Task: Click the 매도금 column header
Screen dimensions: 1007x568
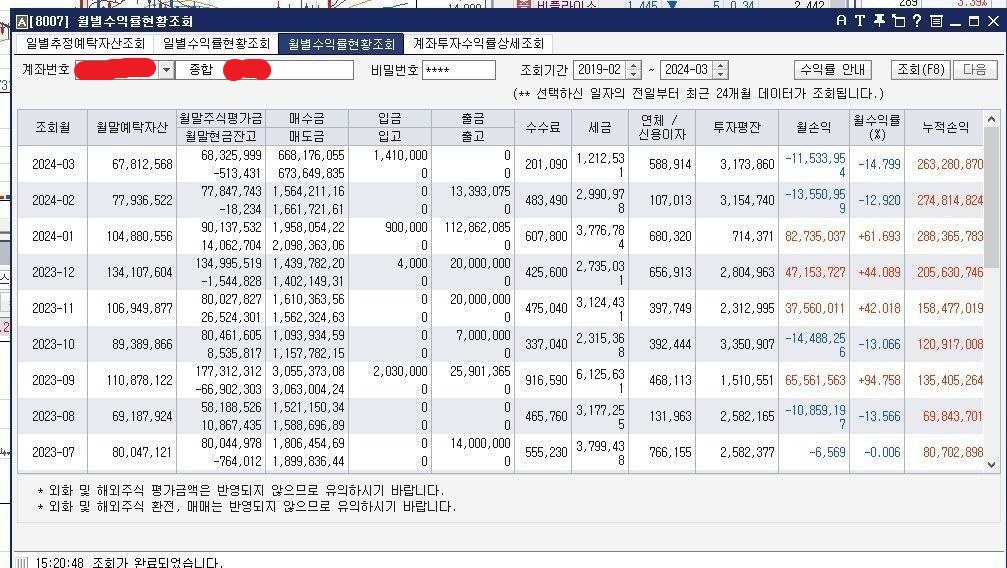Action: 307,136
